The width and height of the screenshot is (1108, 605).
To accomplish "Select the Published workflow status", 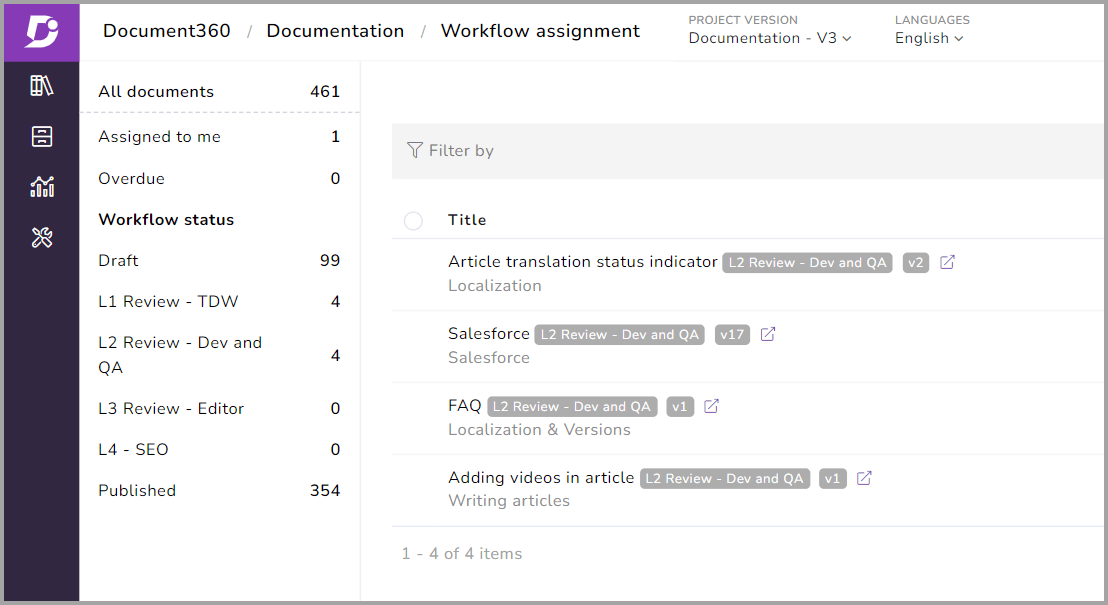I will tap(137, 491).
